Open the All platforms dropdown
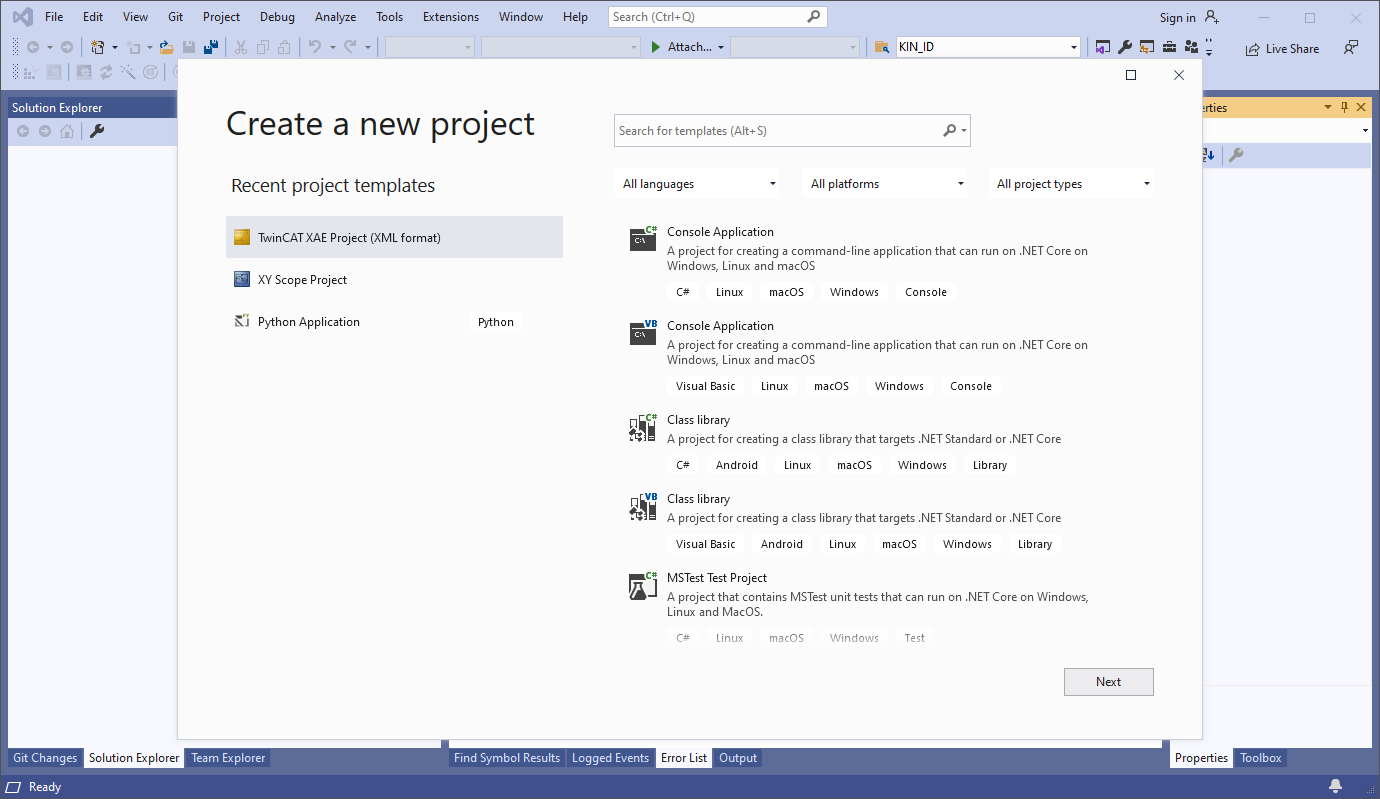The height and width of the screenshot is (799, 1380). [x=884, y=183]
